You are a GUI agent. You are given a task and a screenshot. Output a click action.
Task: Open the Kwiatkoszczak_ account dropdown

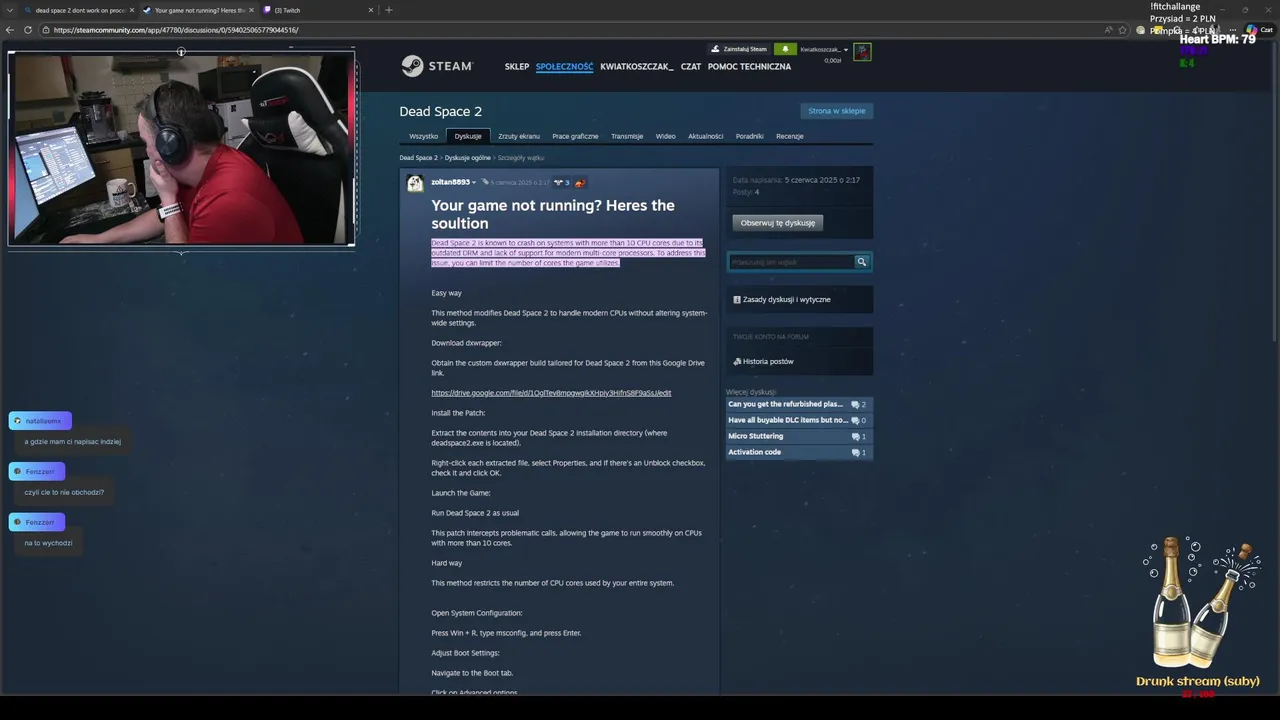pos(824,49)
